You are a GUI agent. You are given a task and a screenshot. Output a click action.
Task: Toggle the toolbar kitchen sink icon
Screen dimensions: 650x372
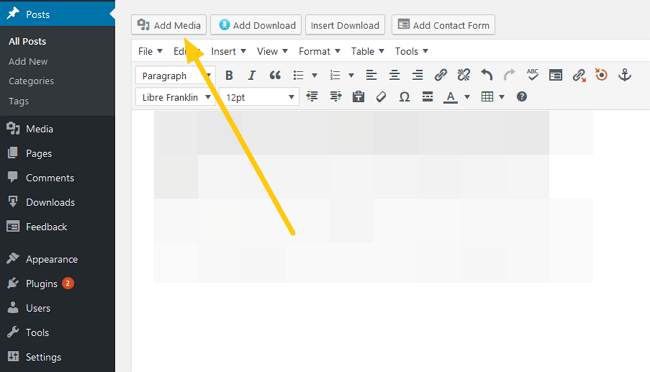pos(555,75)
